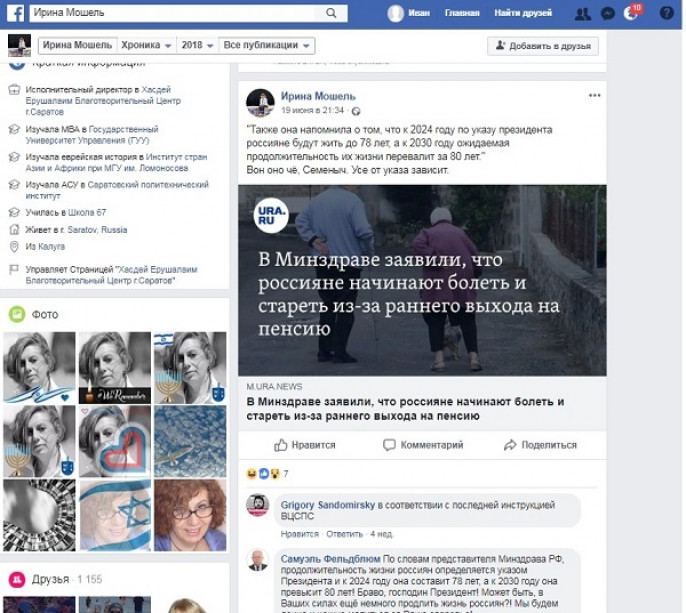Open Иван's profile avatar in top bar
The height and width of the screenshot is (613, 686).
(x=395, y=13)
